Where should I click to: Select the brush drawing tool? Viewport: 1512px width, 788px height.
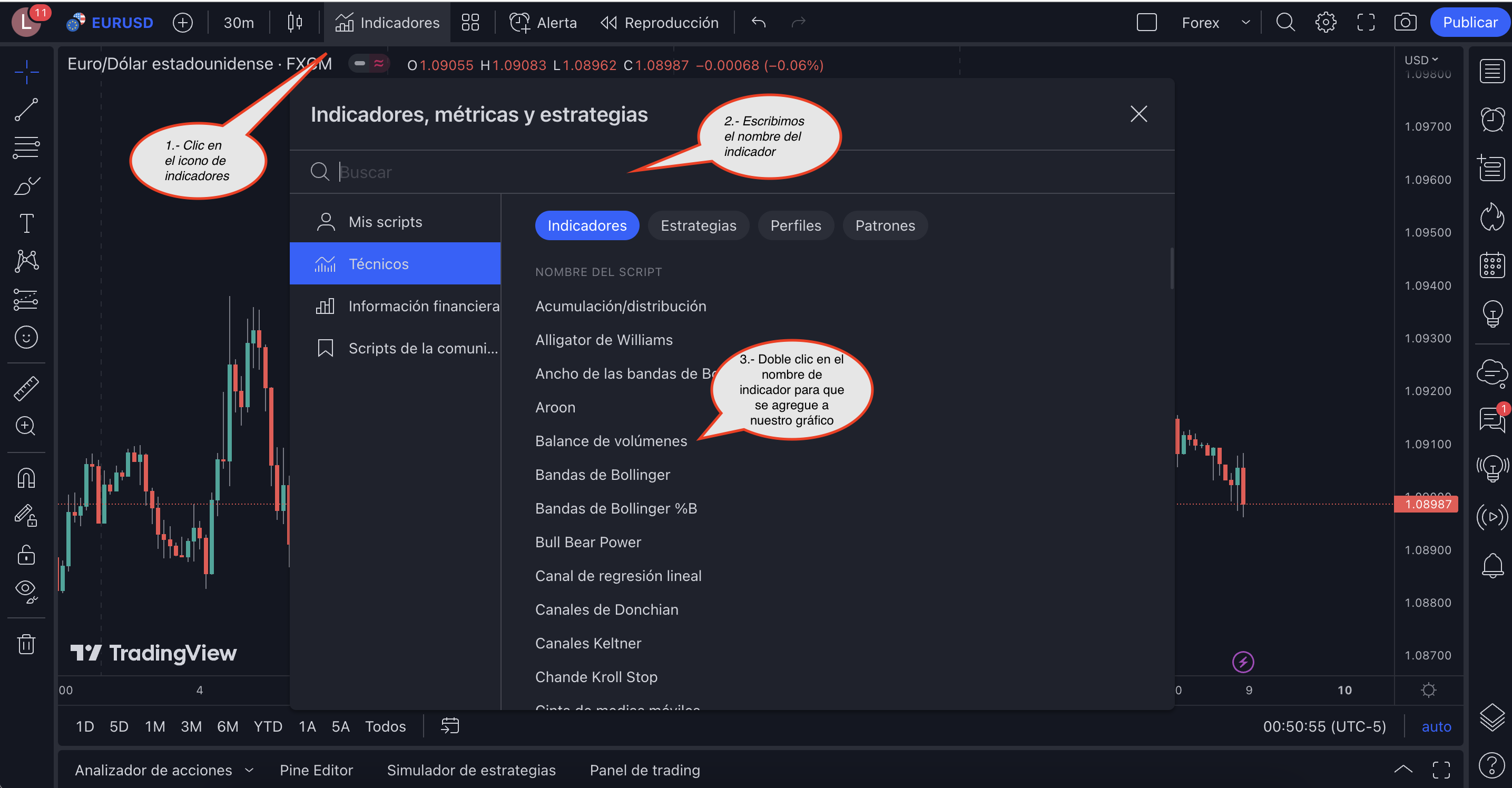point(26,186)
